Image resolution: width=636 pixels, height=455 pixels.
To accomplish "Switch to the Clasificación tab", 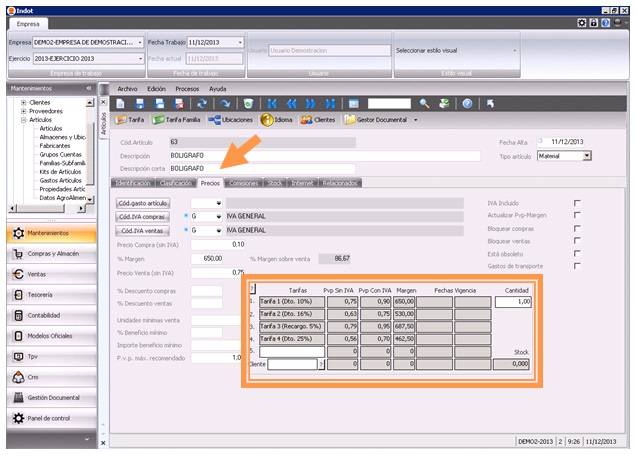I will point(176,183).
